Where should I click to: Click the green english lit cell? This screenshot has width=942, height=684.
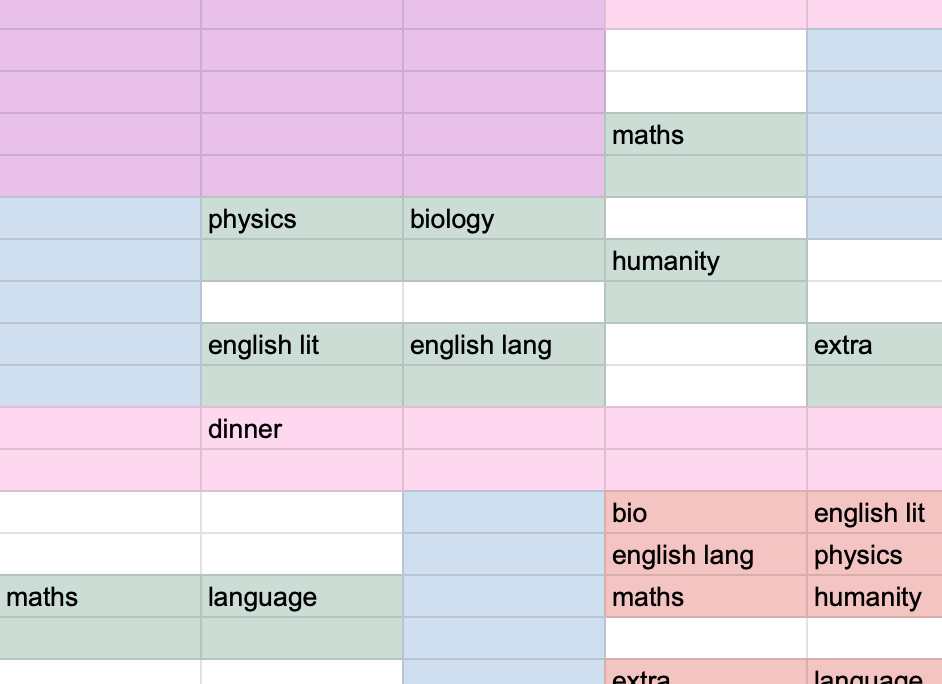click(301, 345)
